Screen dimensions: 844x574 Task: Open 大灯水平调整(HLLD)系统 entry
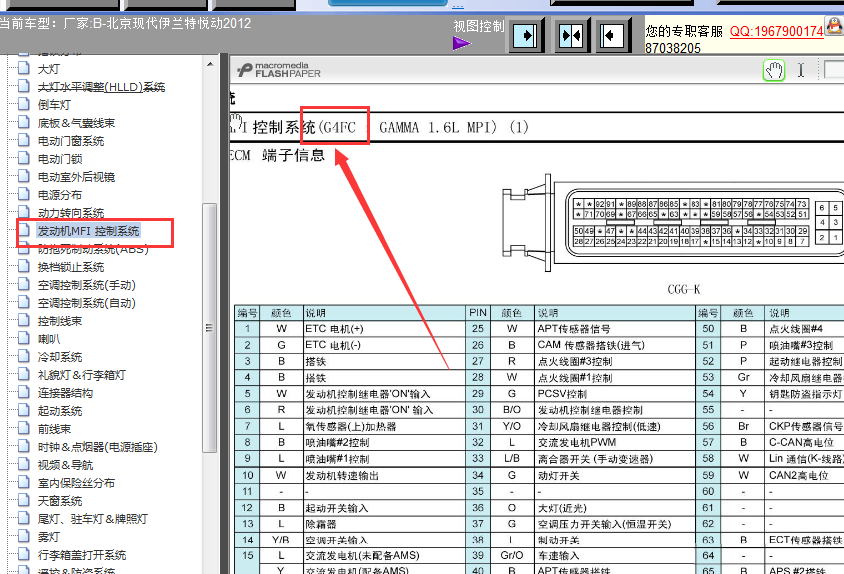(101, 87)
